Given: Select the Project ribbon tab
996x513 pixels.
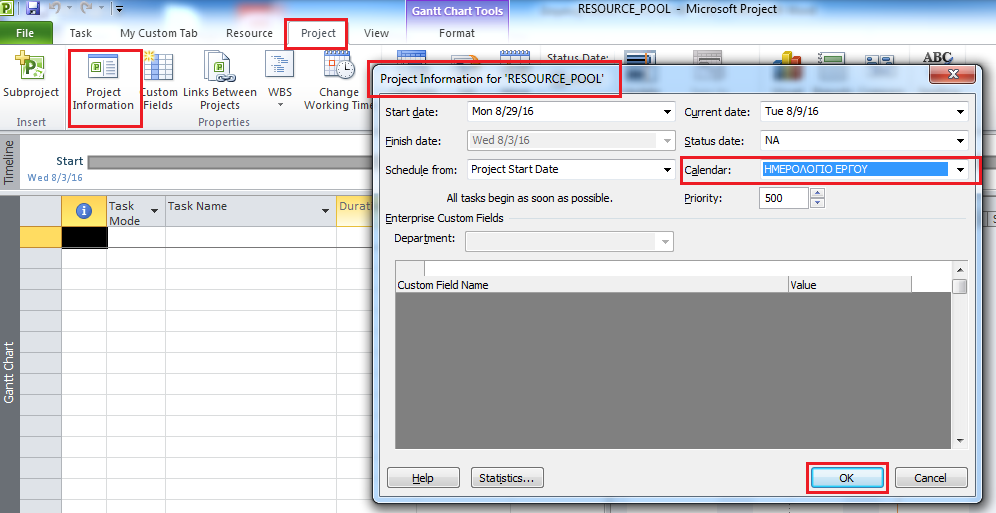Looking at the screenshot, I should (x=318, y=33).
